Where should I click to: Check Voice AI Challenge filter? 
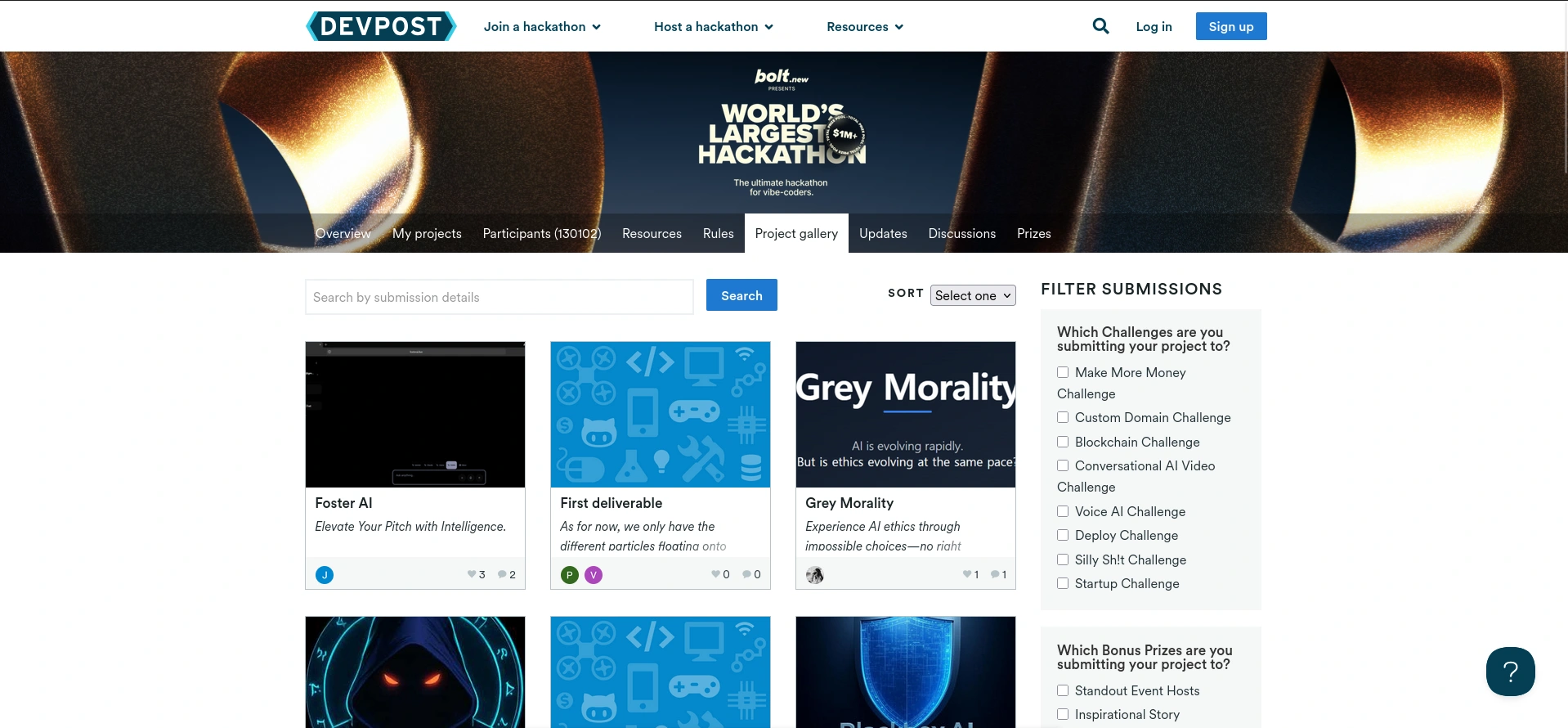(1063, 511)
